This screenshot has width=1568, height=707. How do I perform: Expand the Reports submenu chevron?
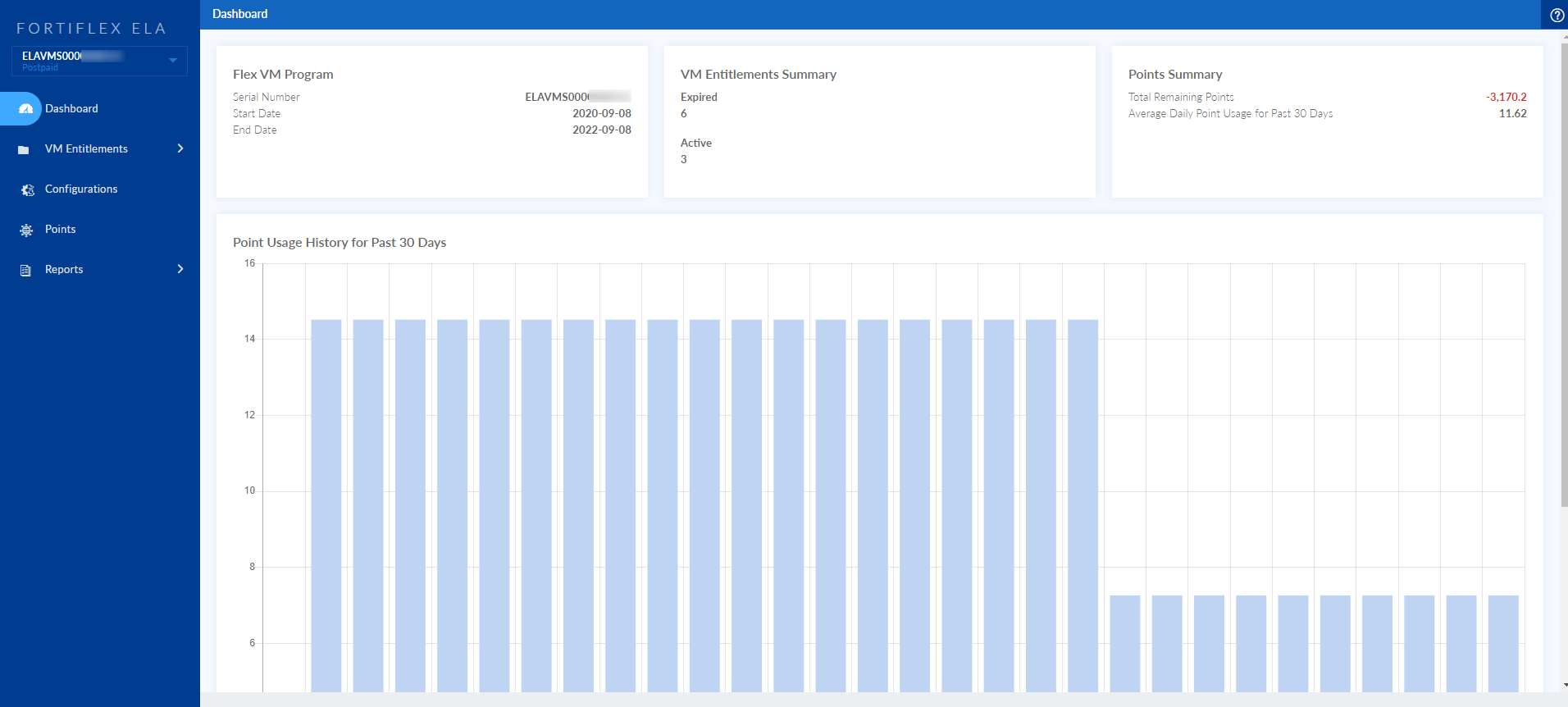180,269
